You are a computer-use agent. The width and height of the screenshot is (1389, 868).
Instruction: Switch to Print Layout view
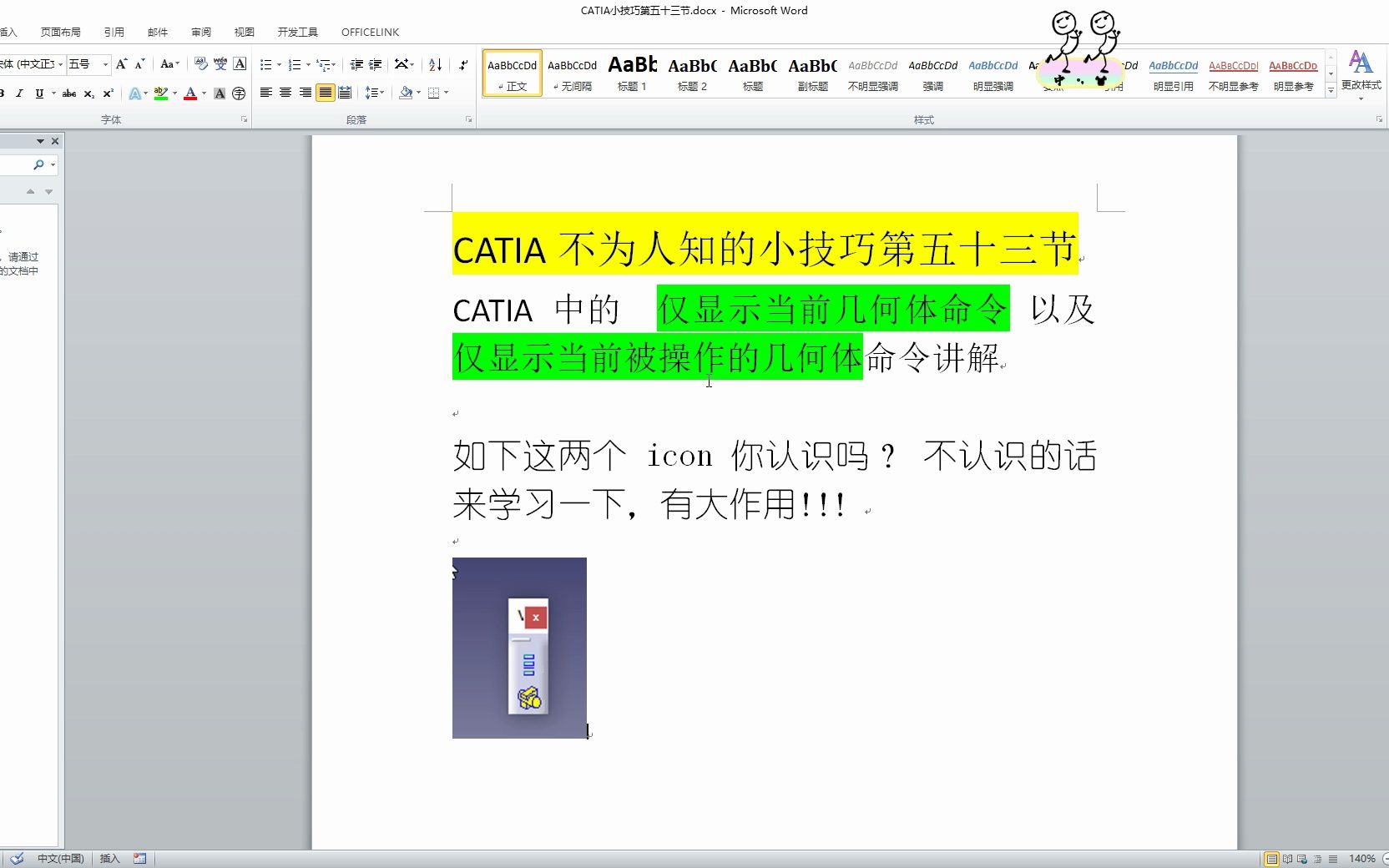[x=1271, y=859]
